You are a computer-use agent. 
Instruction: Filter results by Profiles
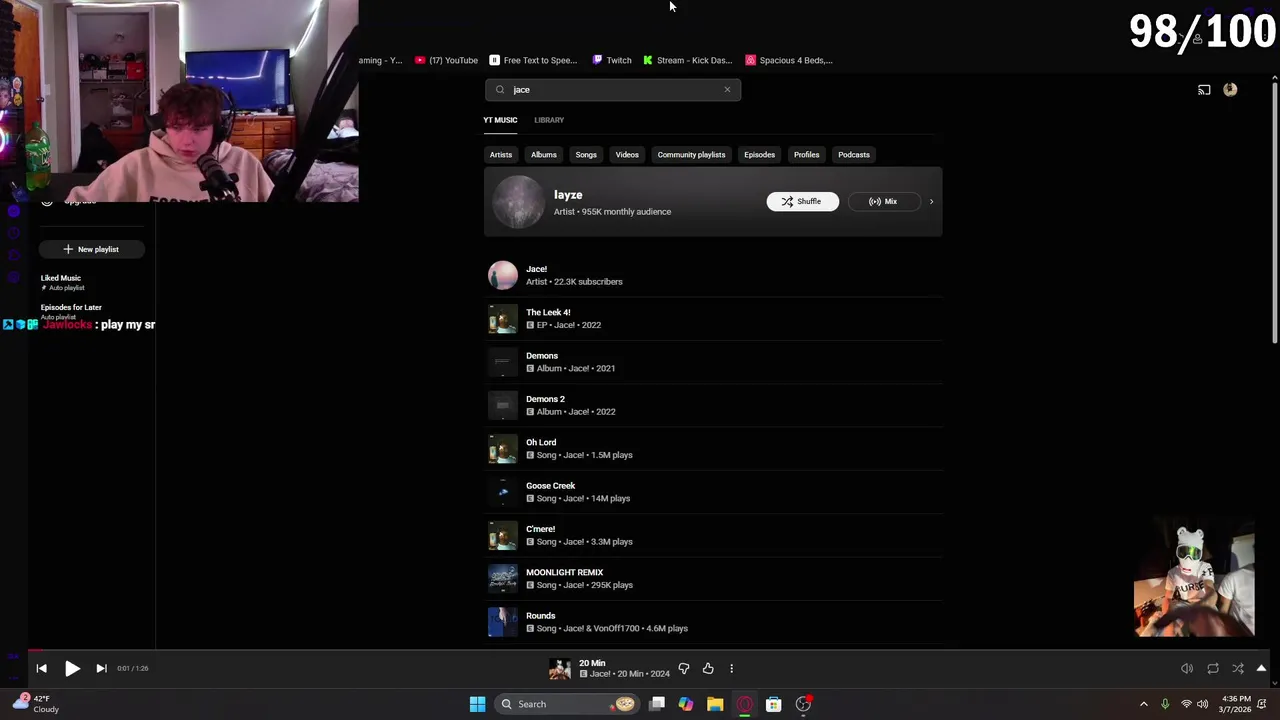pyautogui.click(x=806, y=155)
